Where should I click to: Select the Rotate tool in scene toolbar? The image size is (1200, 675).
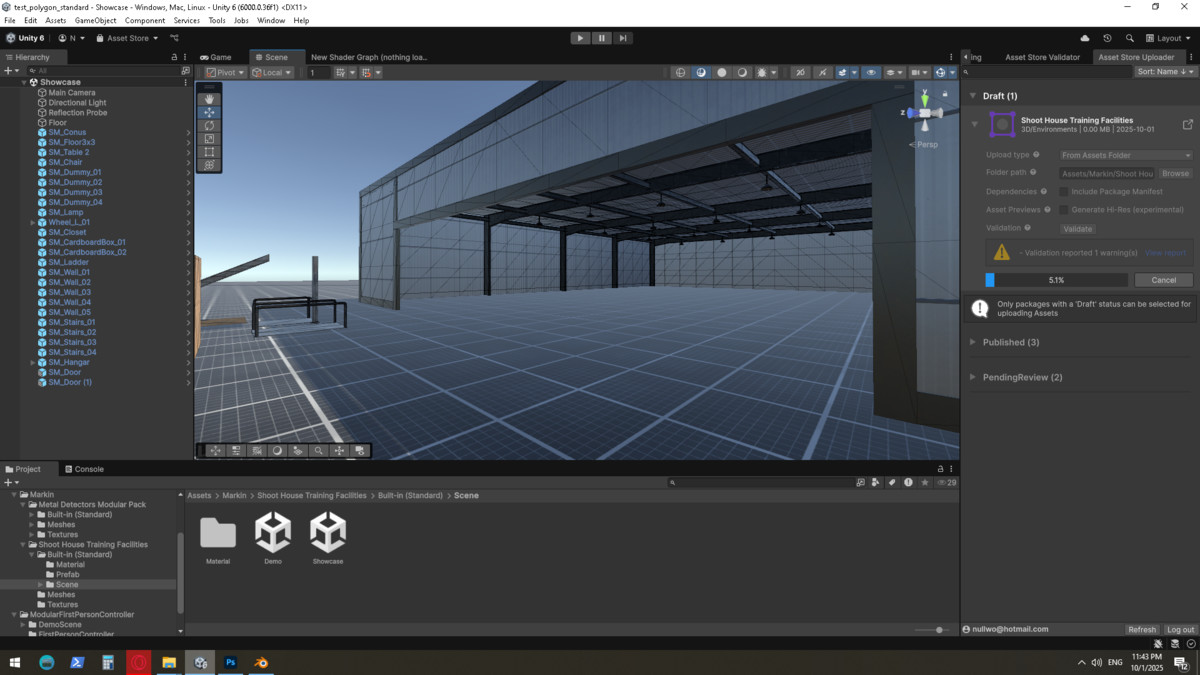[209, 126]
